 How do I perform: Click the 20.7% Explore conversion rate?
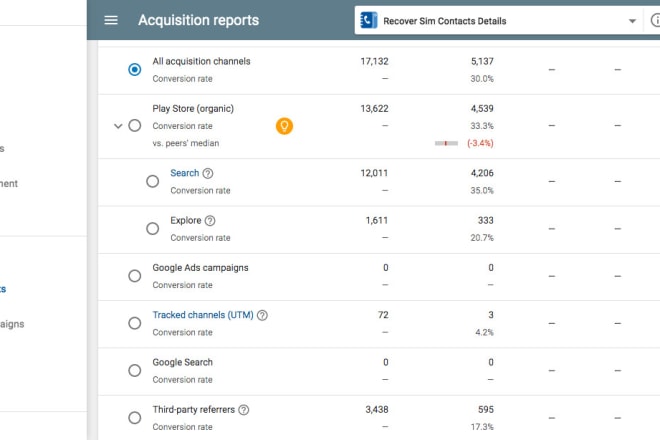pyautogui.click(x=482, y=237)
